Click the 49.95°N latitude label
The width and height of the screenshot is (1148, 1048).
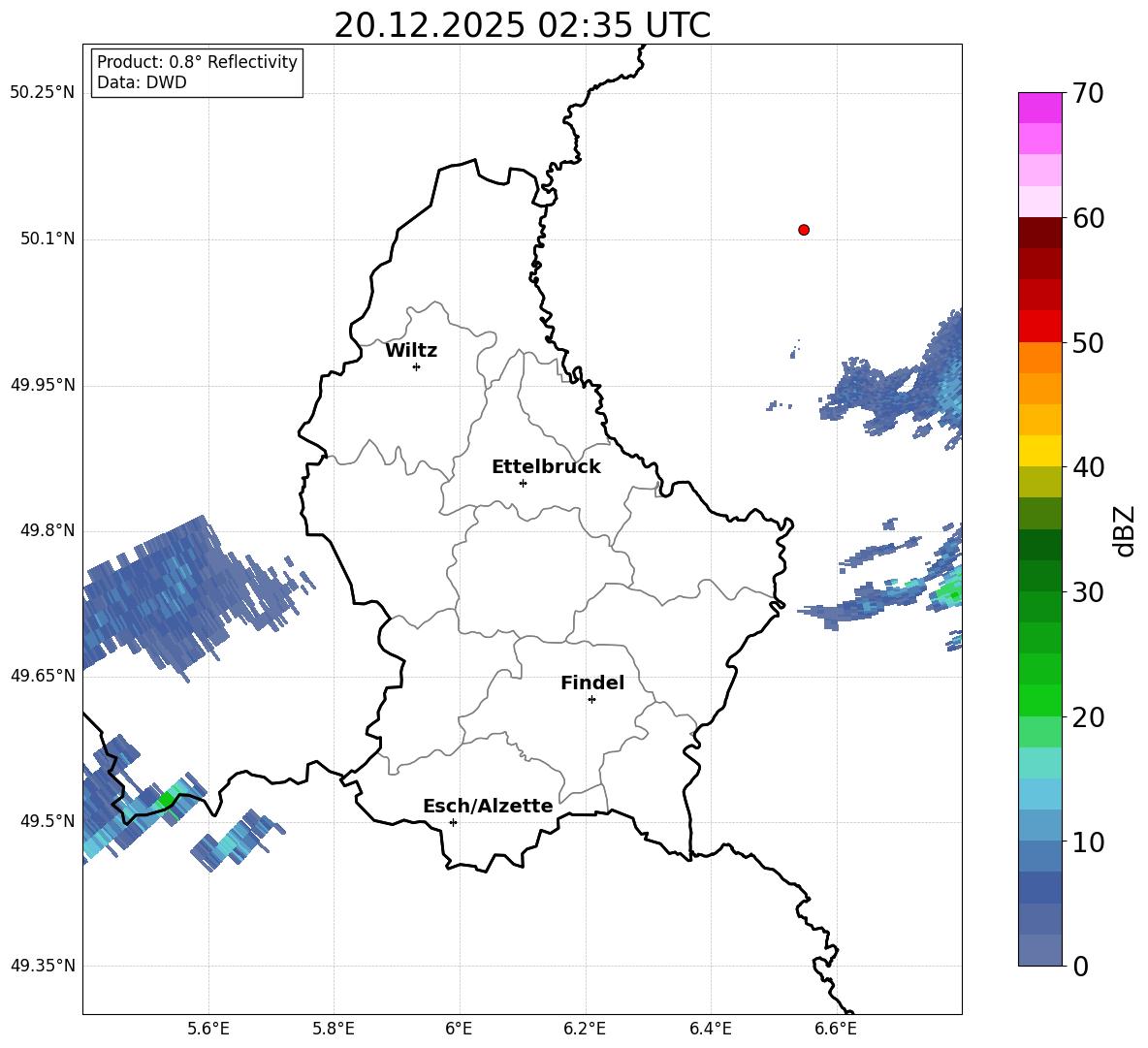point(42,385)
